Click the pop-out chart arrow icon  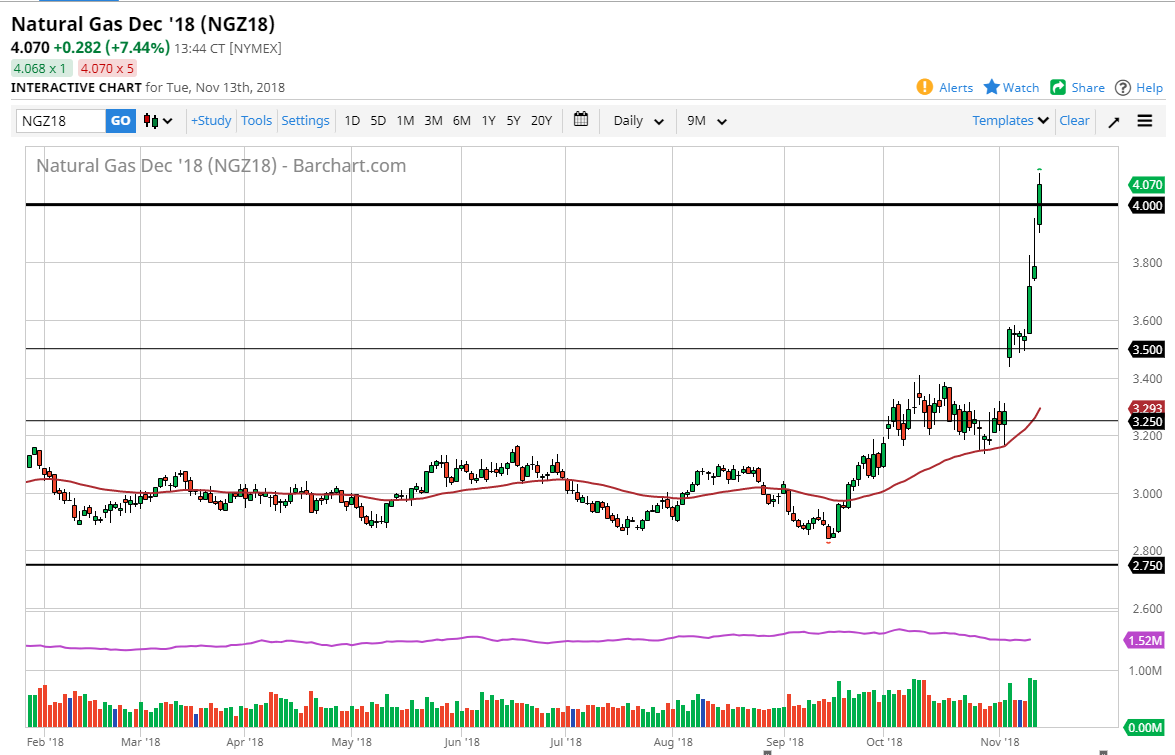point(1114,121)
